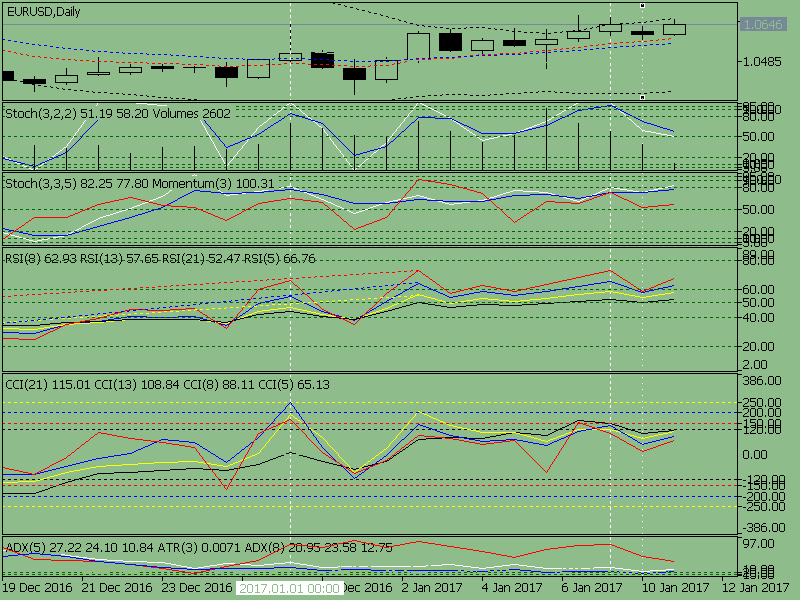Click the 97.00 value on the ADX scale
Image resolution: width=800 pixels, height=600 pixels.
(758, 544)
